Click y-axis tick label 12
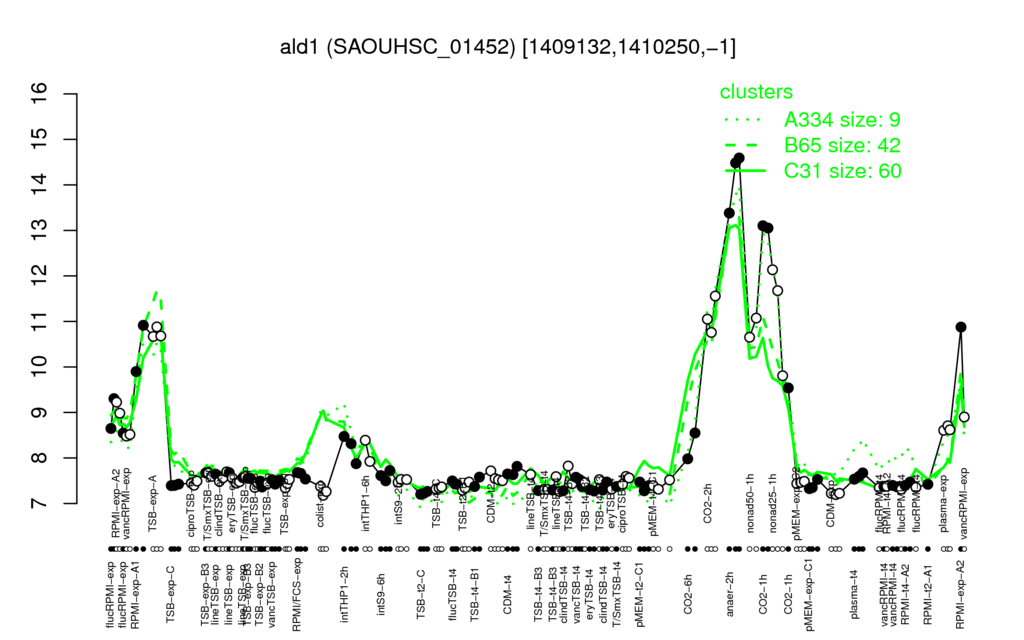 [x=40, y=276]
